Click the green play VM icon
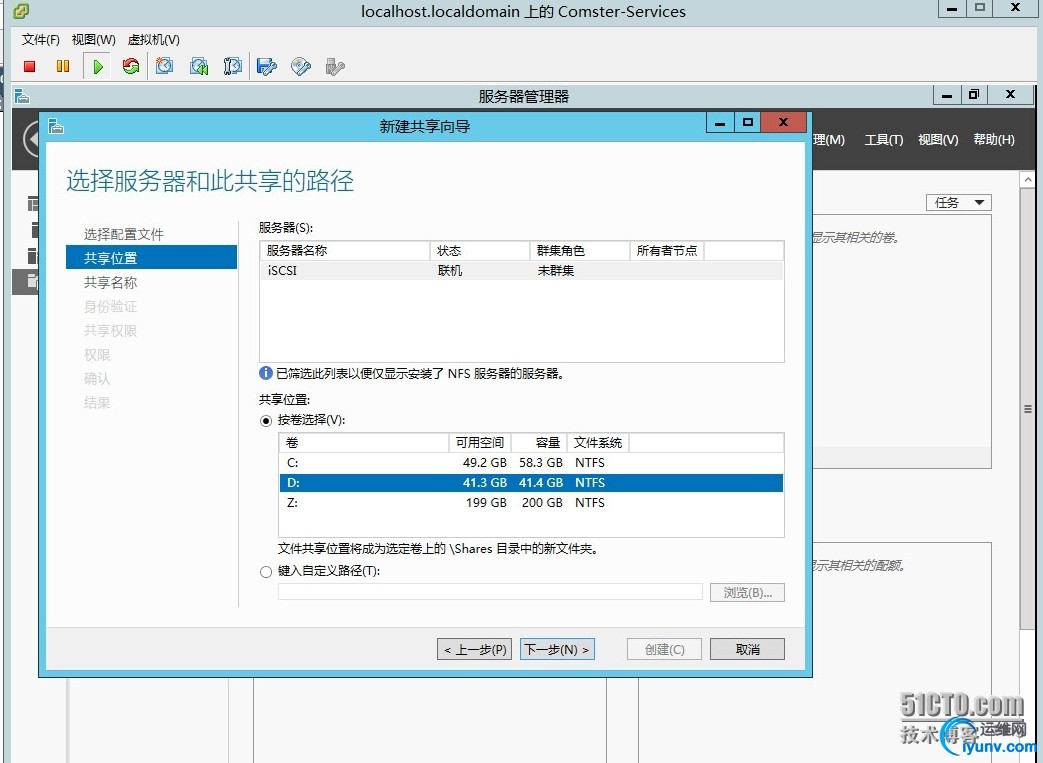This screenshot has width=1043, height=763. click(98, 67)
